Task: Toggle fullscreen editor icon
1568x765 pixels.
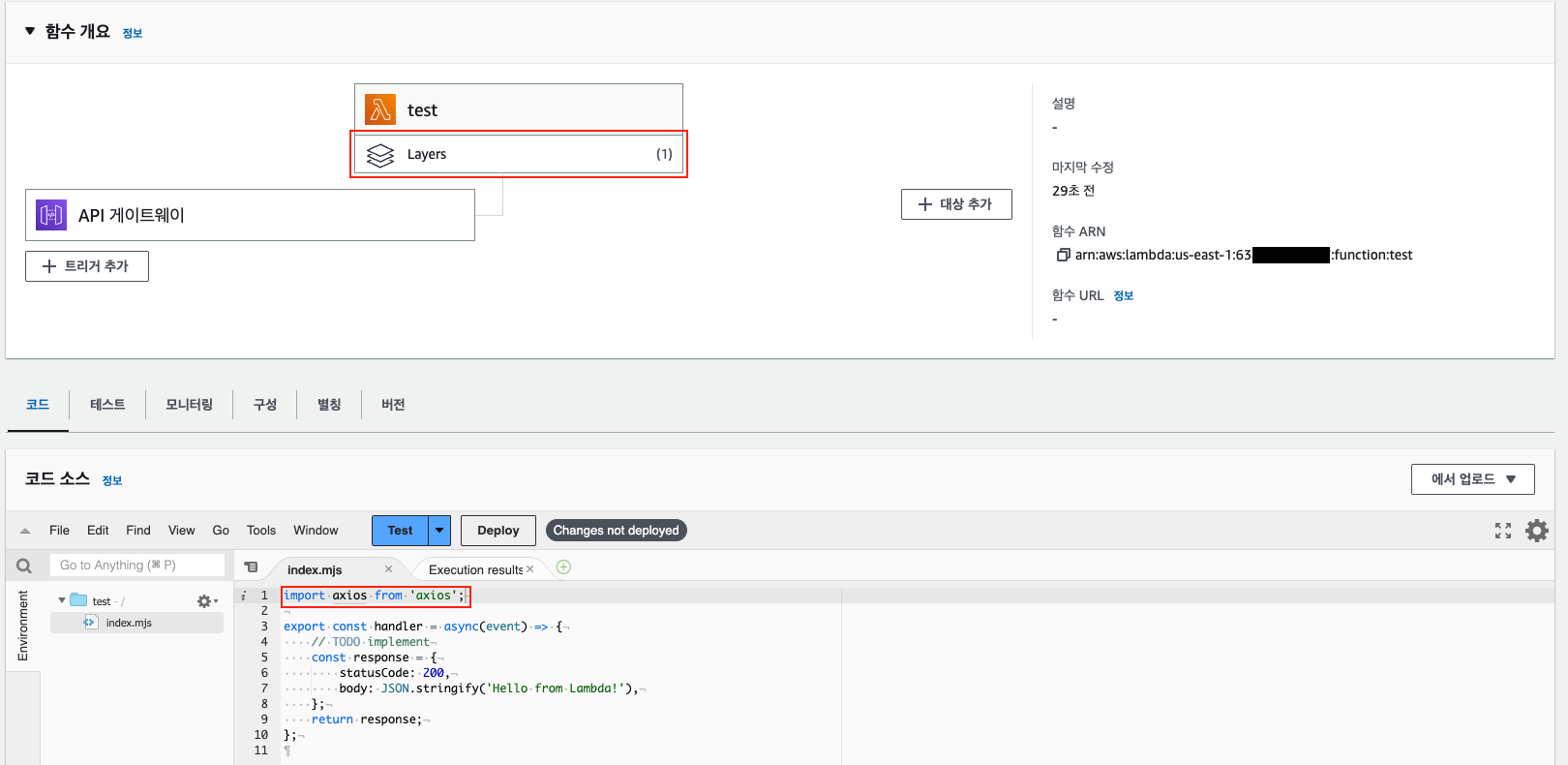Action: point(1503,531)
